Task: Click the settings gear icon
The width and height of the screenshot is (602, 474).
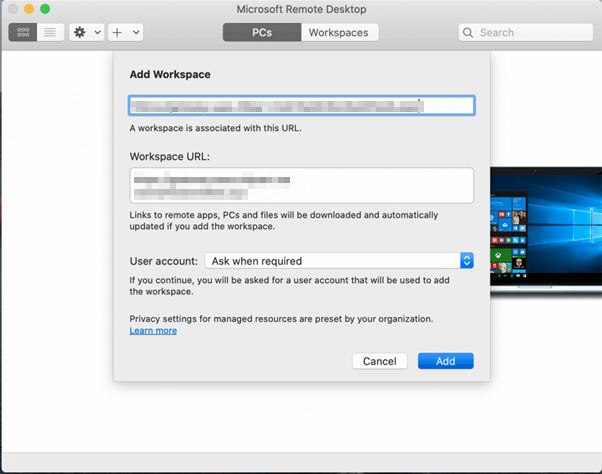Action: click(80, 32)
